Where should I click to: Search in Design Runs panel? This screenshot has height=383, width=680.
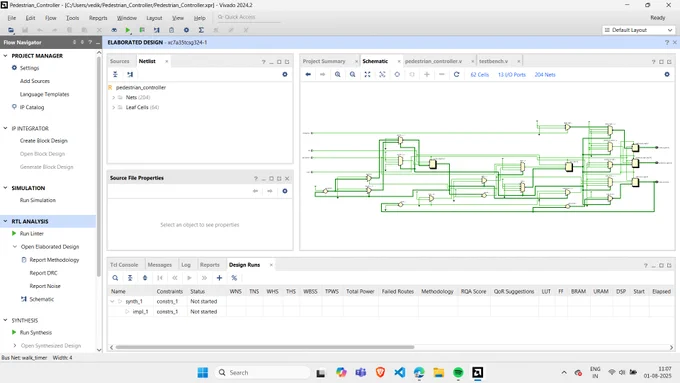[115, 278]
